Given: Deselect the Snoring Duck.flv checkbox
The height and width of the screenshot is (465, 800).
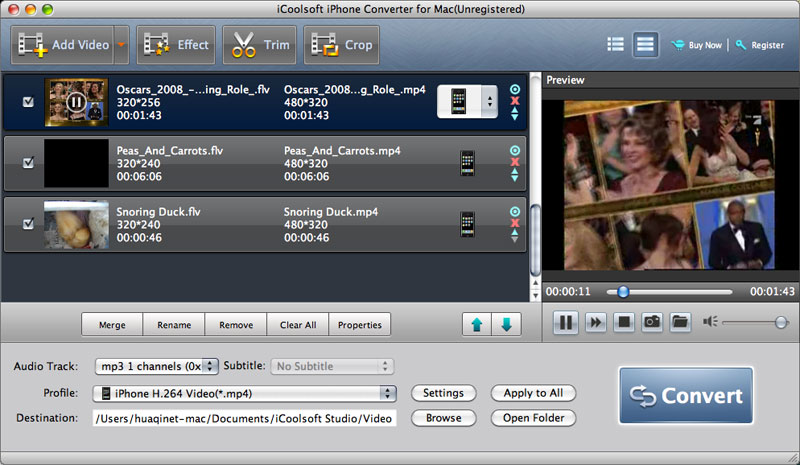Looking at the screenshot, I should pos(28,224).
